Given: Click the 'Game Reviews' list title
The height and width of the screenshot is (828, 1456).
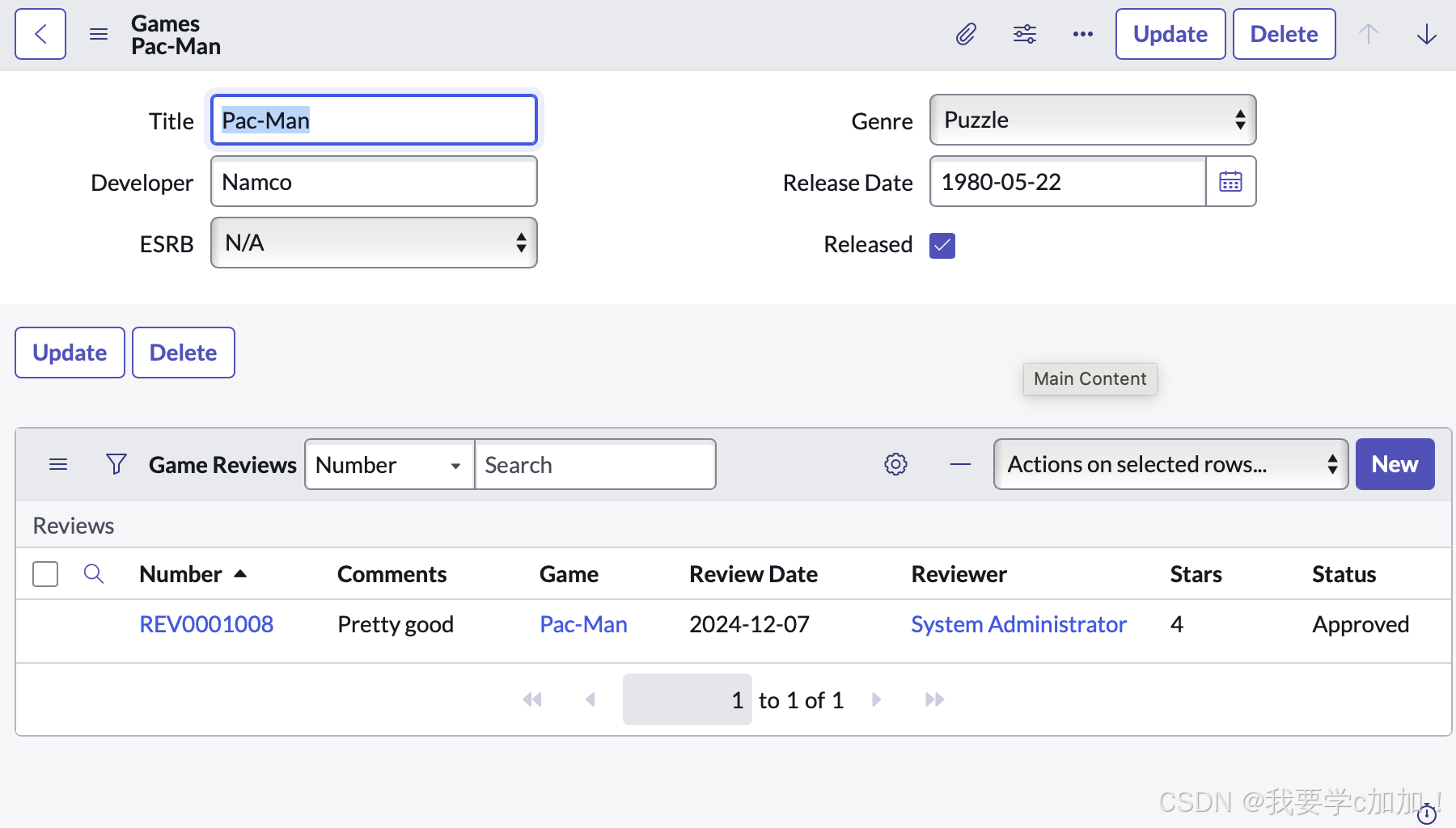Looking at the screenshot, I should (x=222, y=464).
